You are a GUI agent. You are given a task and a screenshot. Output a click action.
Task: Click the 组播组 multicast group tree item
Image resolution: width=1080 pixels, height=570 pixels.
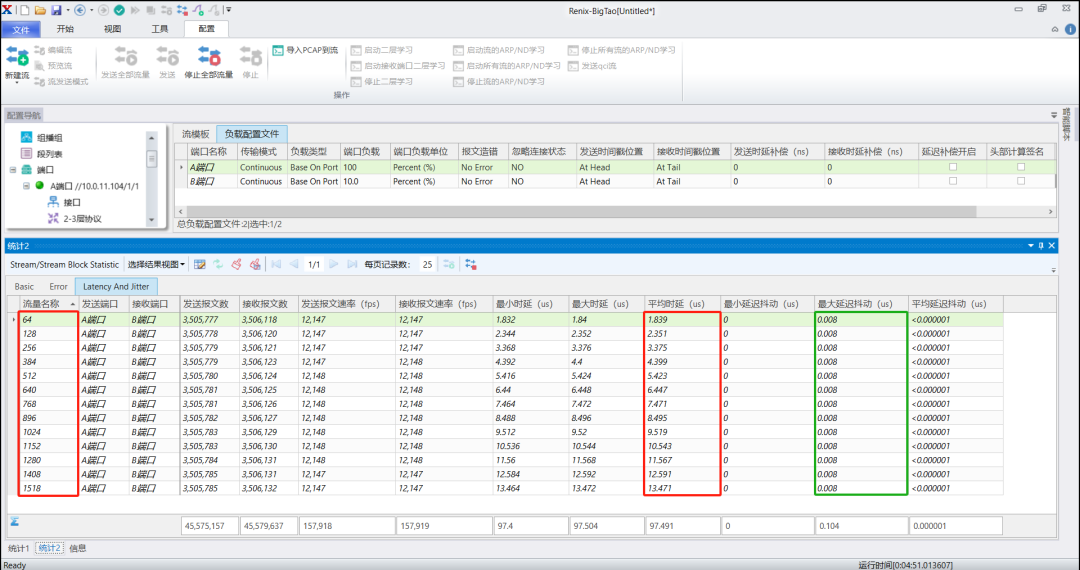(x=41, y=138)
